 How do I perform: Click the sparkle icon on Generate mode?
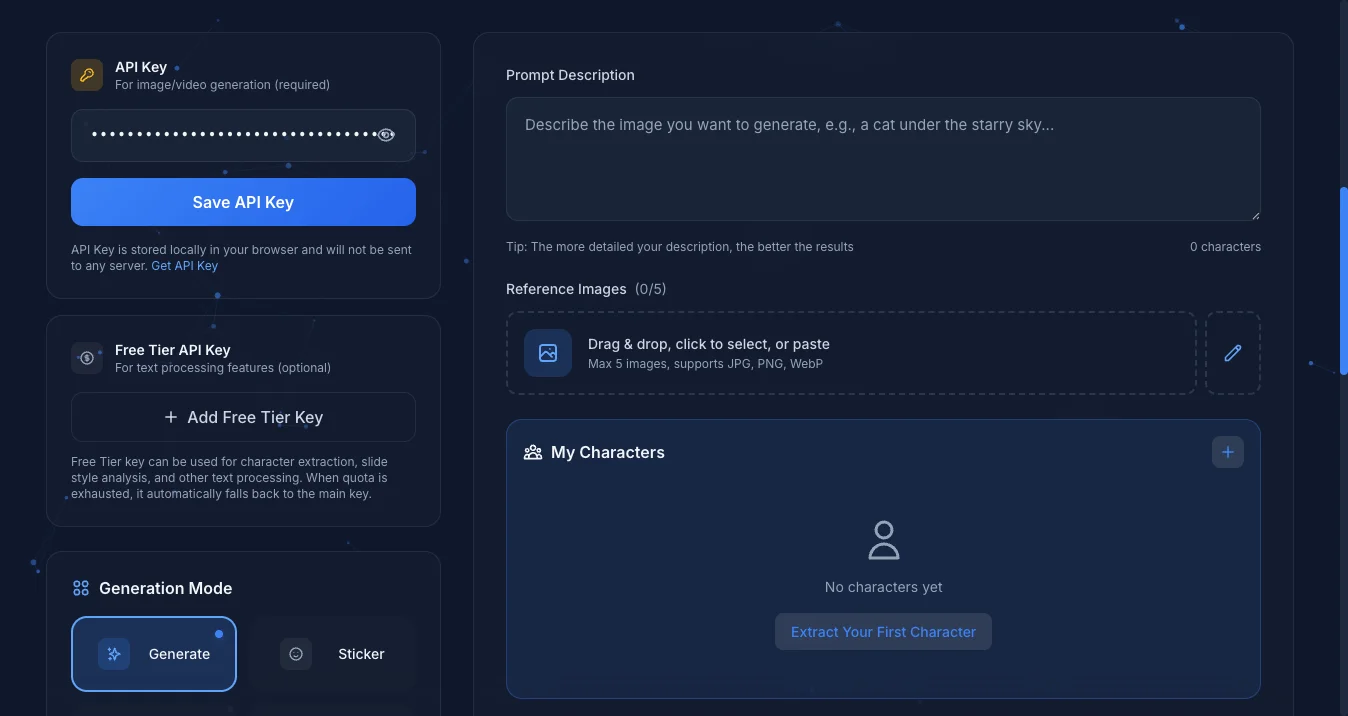click(114, 653)
